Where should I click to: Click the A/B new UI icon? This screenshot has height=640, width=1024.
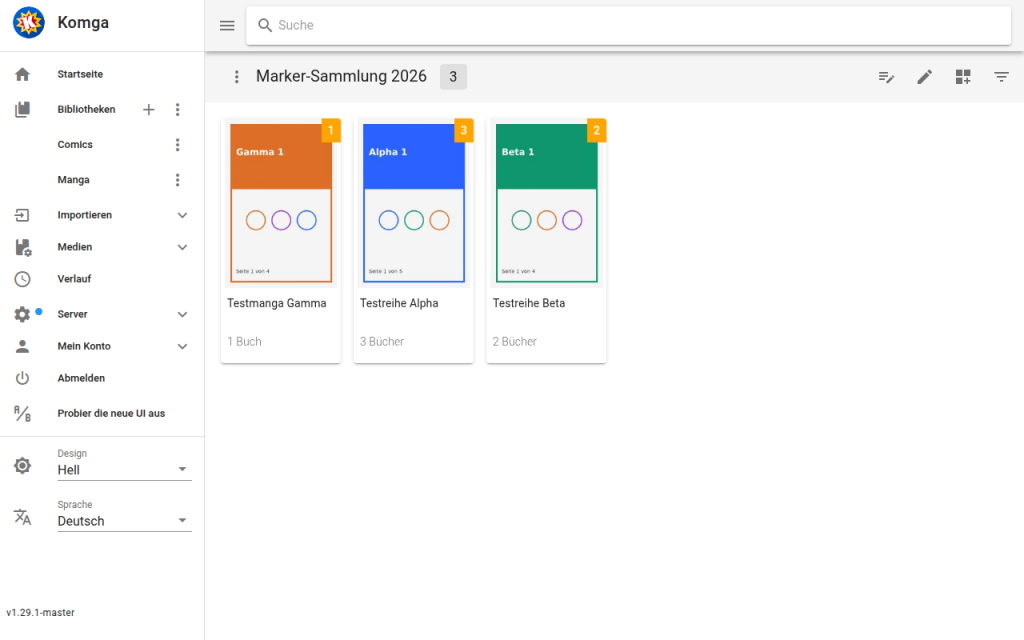[22, 413]
